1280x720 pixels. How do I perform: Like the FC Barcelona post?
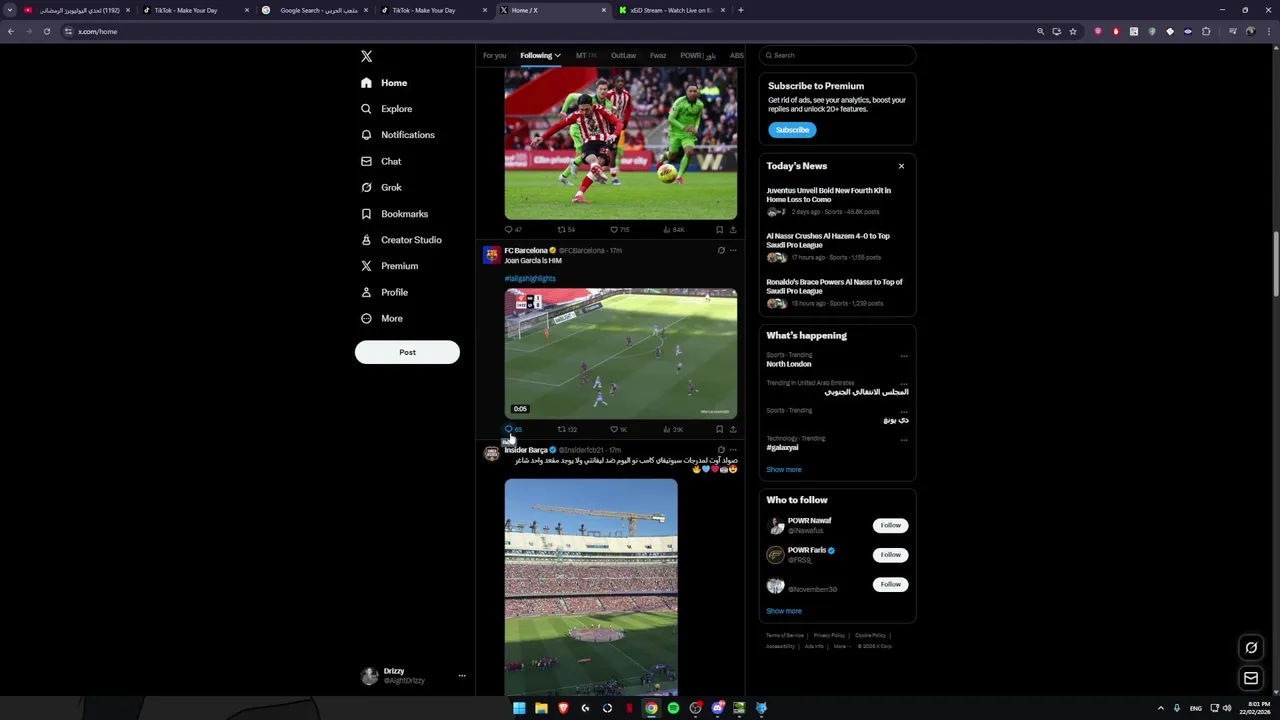(x=618, y=429)
